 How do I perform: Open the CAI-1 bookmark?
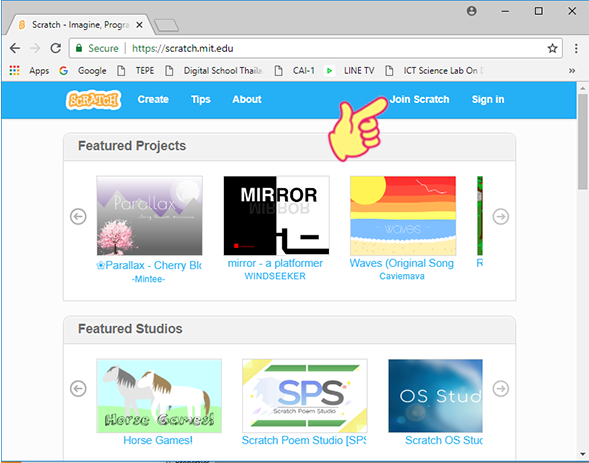pos(294,71)
